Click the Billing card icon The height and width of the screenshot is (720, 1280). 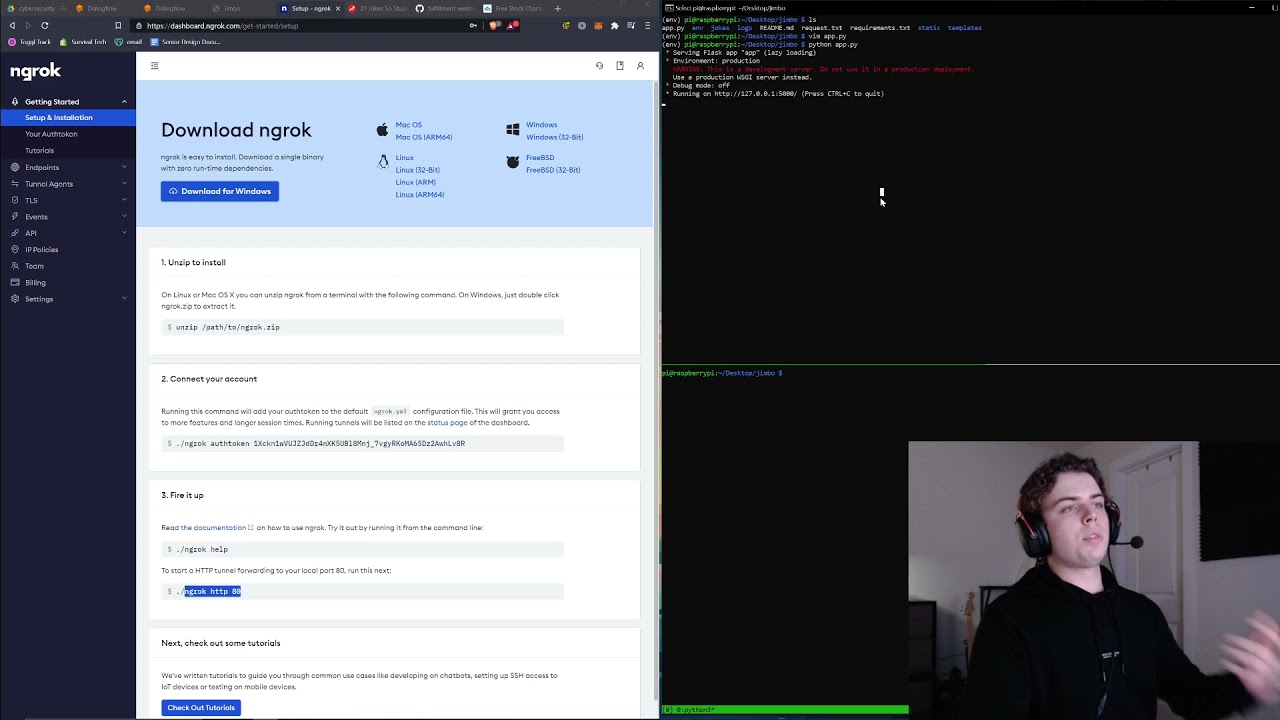(15, 282)
